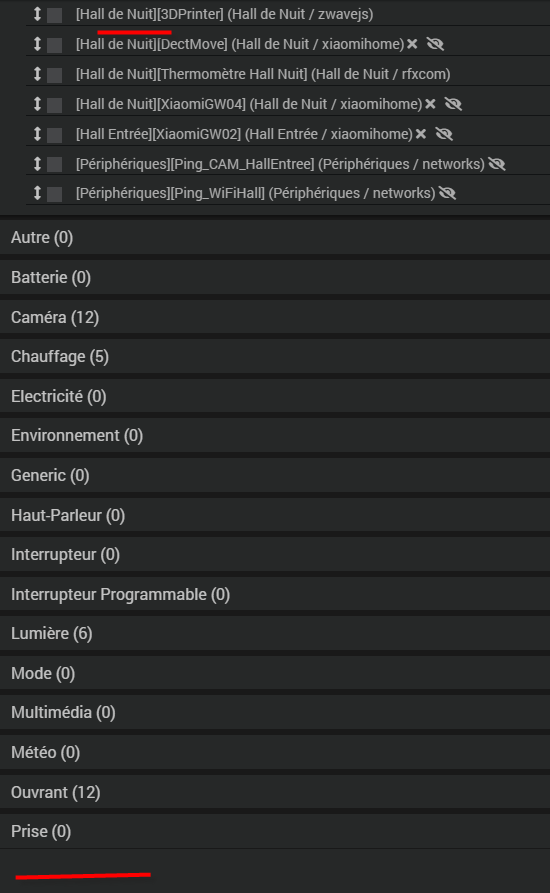Open the Interrupteur Programmable (0) section
The width and height of the screenshot is (550, 893).
tap(275, 594)
